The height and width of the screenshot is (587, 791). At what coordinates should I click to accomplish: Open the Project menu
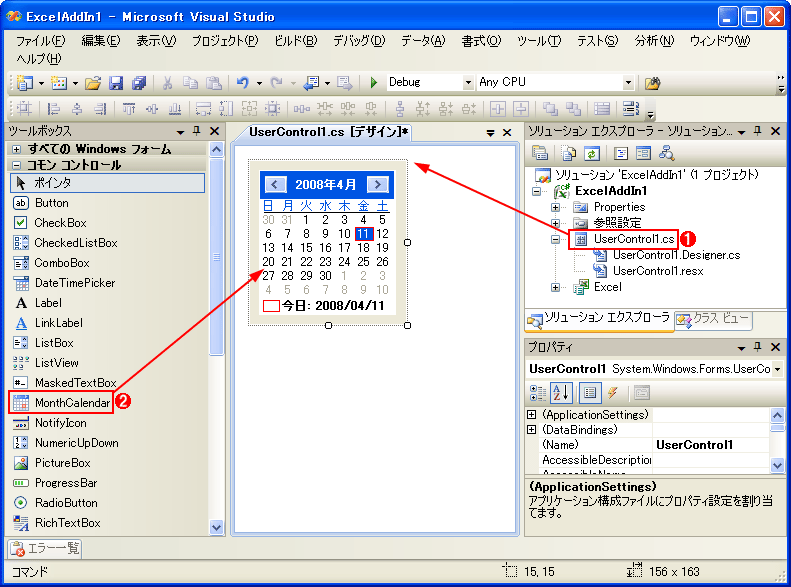point(224,41)
